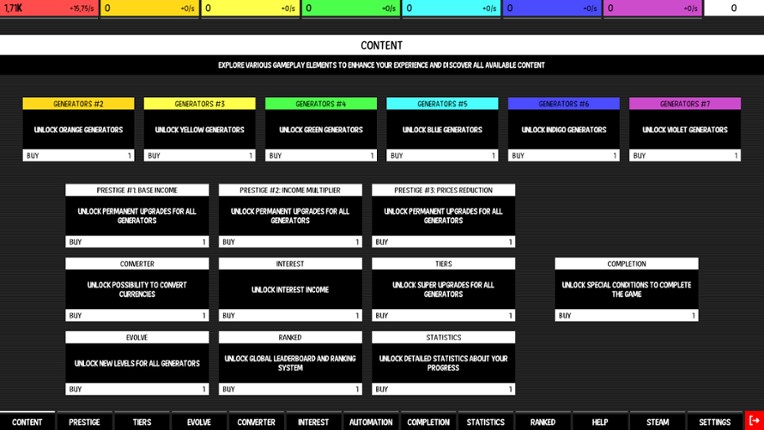This screenshot has width=764, height=430.
Task: Buy Prestige #2 Income Multiplier
Action: 290,242
